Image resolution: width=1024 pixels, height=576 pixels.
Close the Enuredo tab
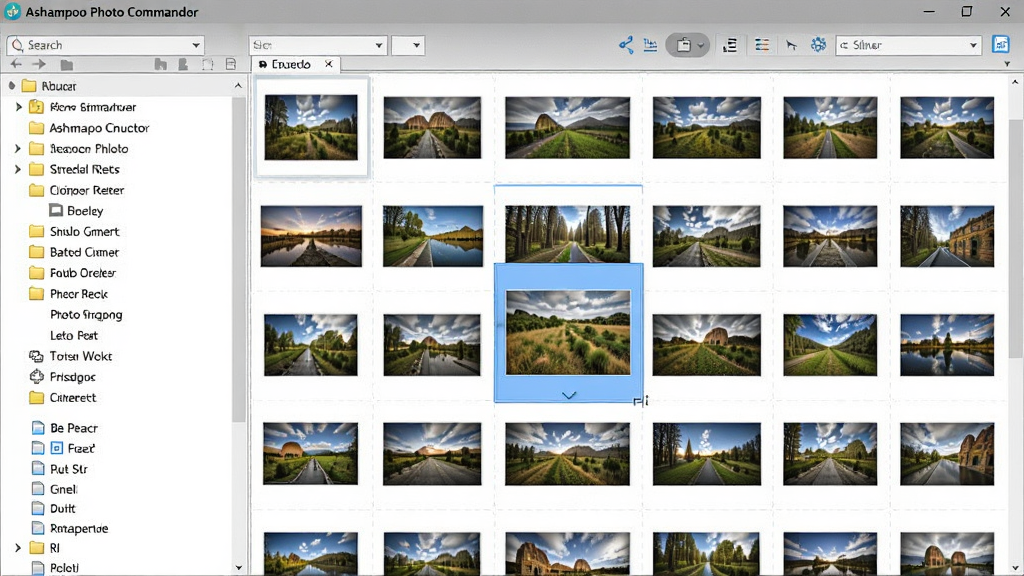(x=328, y=64)
